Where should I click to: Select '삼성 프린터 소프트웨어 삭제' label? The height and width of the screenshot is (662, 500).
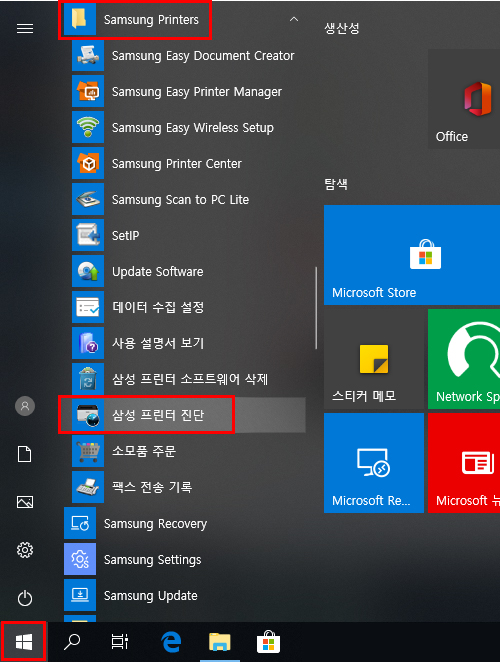(190, 379)
